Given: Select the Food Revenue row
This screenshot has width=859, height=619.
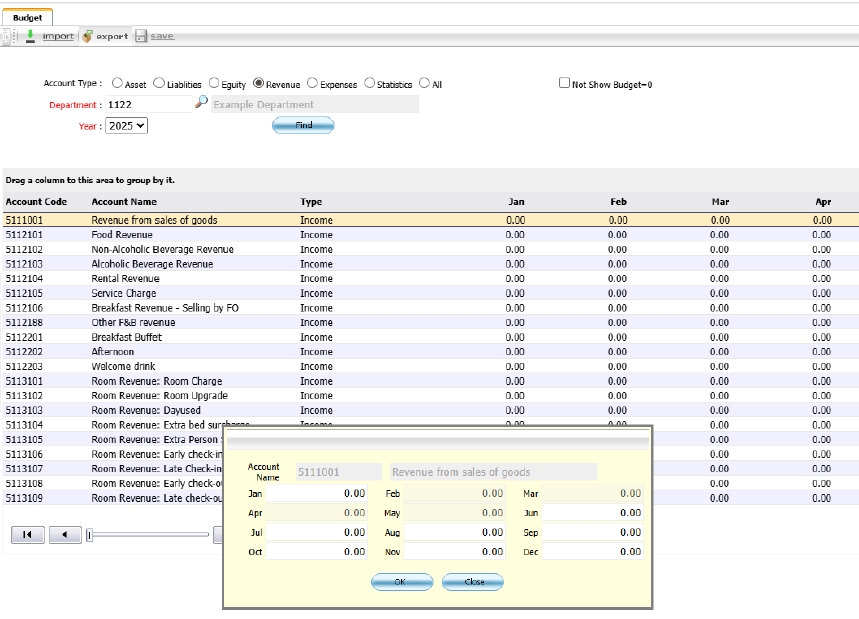Looking at the screenshot, I should [122, 235].
